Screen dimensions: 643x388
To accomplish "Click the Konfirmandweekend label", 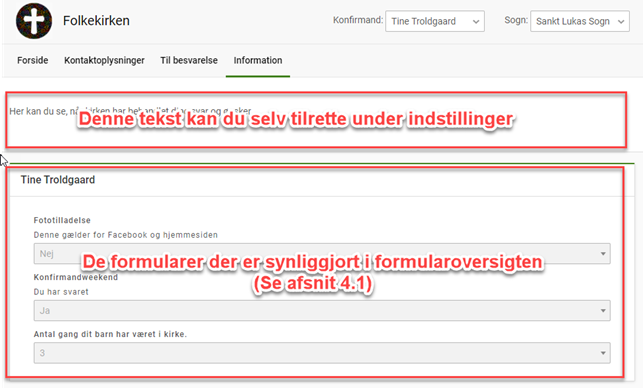I will pos(75,277).
